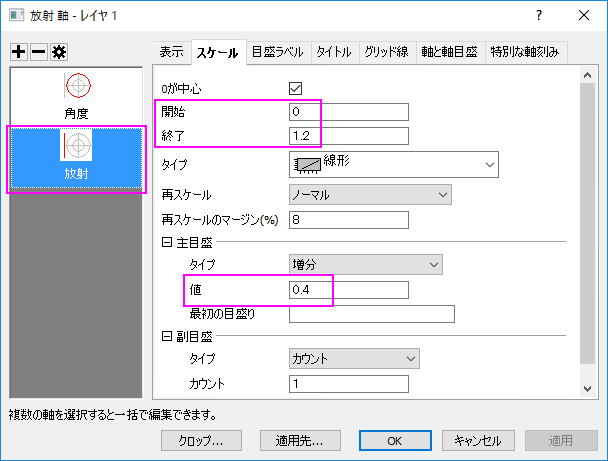Select the 放射 axis item
The width and height of the screenshot is (608, 461).
tap(76, 158)
